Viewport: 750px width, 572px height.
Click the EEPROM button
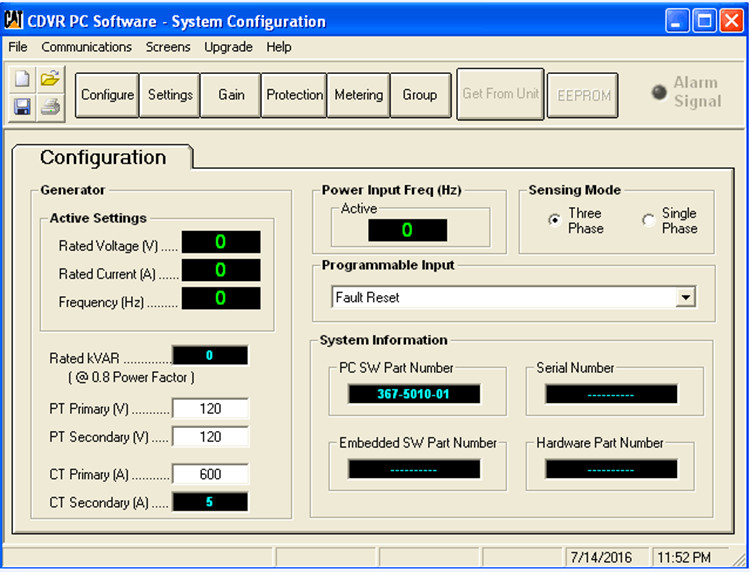click(583, 95)
